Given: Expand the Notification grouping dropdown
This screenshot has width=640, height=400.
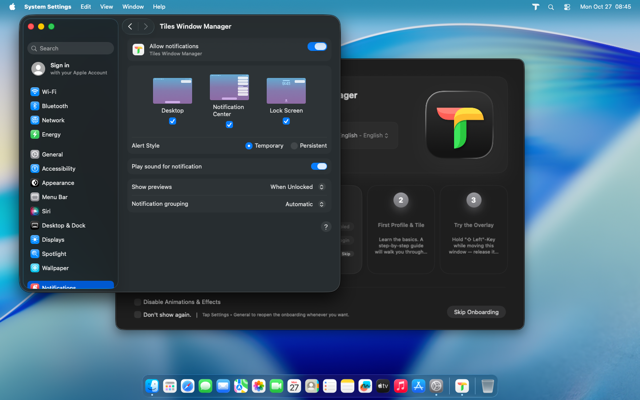Looking at the screenshot, I should [x=305, y=204].
